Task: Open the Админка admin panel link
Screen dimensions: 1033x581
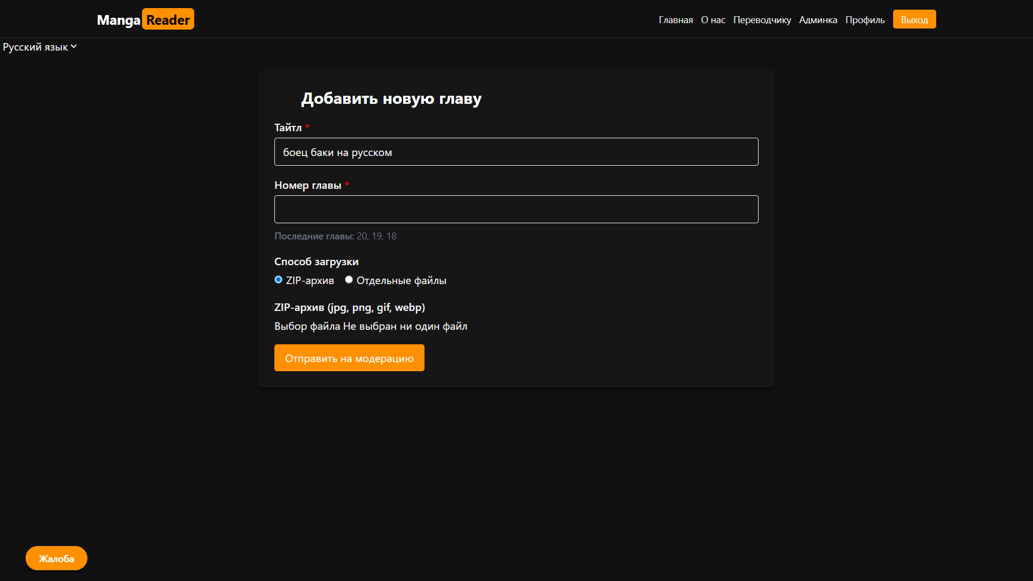Action: point(818,20)
